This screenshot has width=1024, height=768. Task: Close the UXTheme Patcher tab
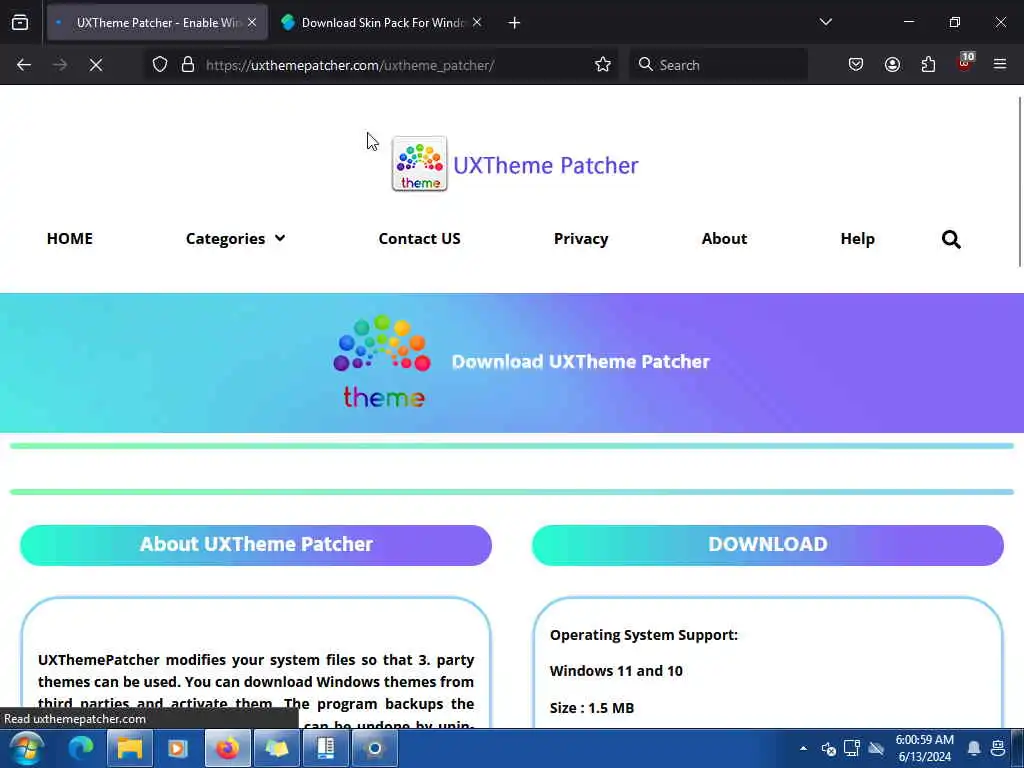pos(252,22)
